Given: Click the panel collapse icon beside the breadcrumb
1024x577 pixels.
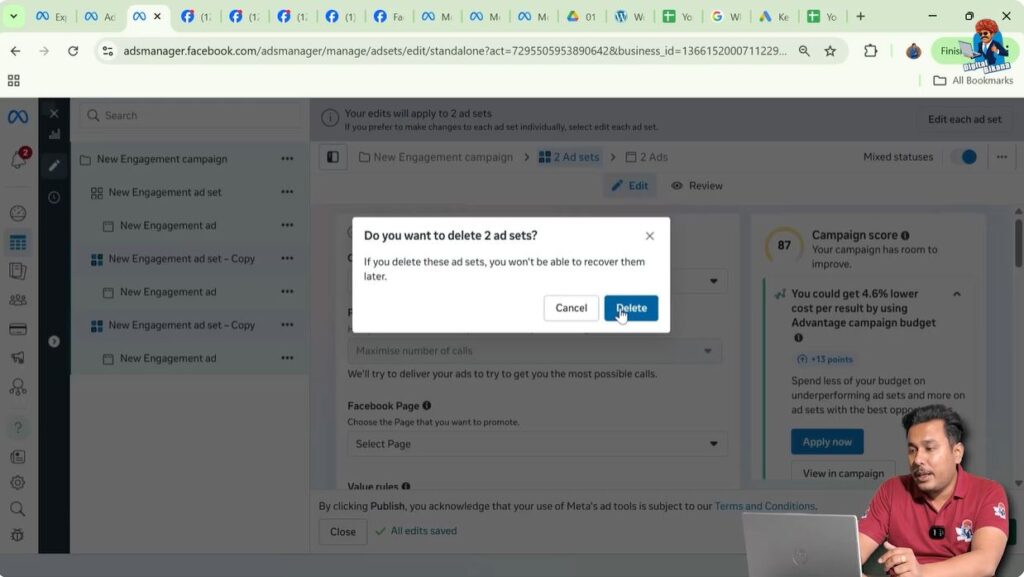Looking at the screenshot, I should pos(333,157).
